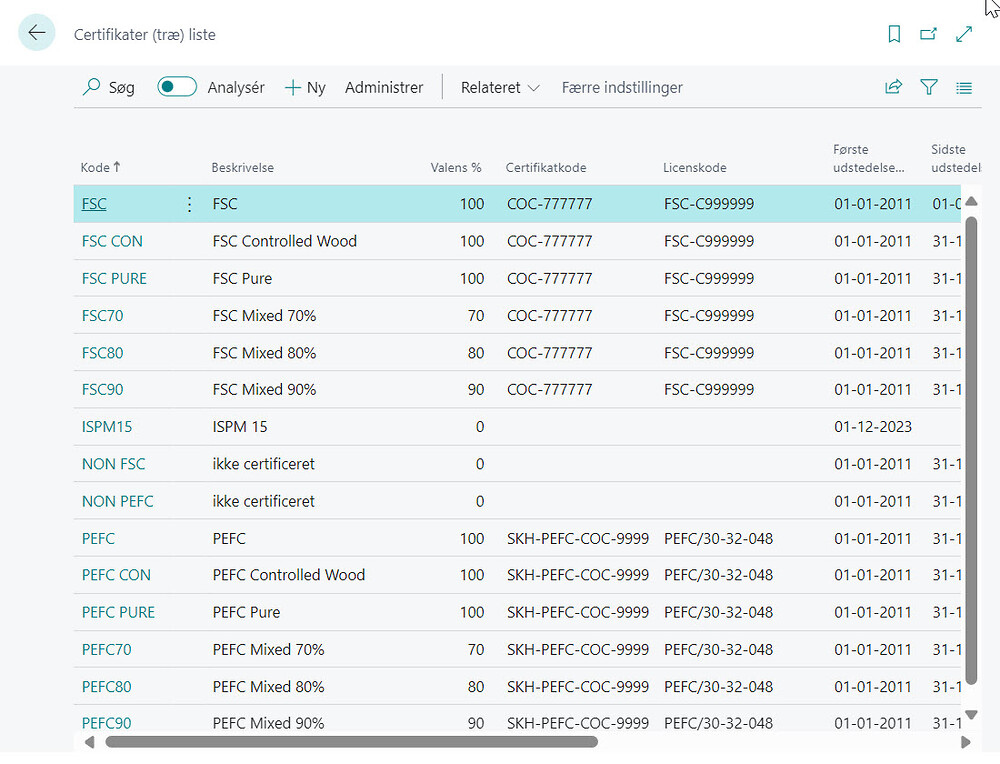Click the 01-12-2023 date cell

pyautogui.click(x=873, y=427)
